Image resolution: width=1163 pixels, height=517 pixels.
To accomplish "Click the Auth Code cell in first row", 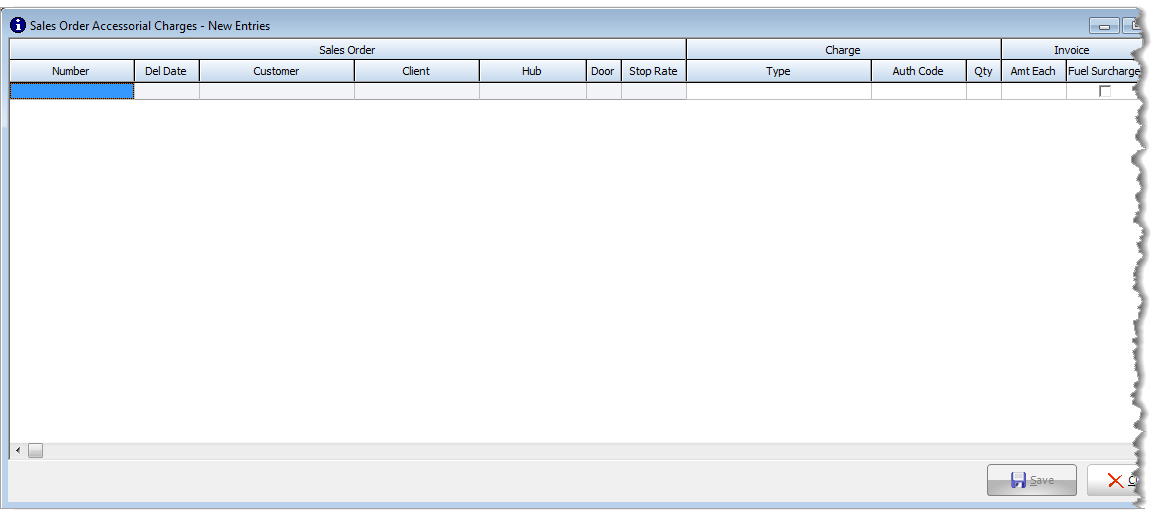I will 919,91.
